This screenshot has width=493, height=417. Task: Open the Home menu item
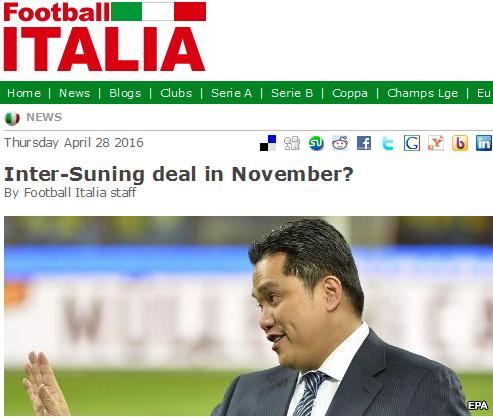[x=24, y=93]
